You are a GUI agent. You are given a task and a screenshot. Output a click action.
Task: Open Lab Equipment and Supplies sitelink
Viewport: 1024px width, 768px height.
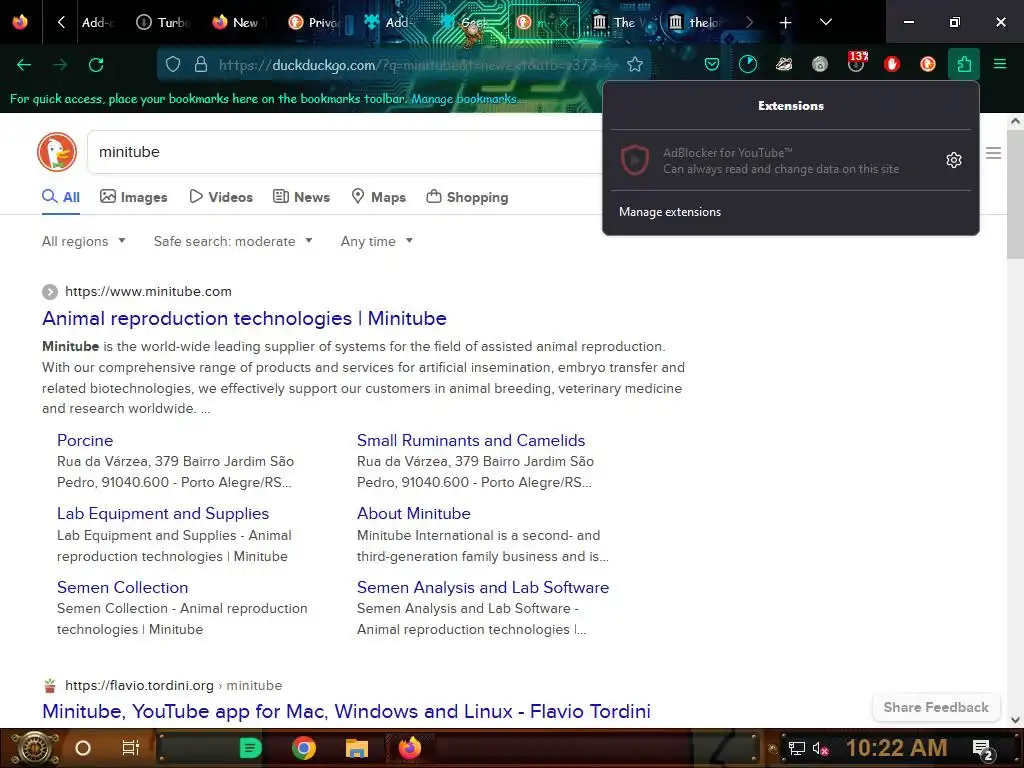click(163, 513)
